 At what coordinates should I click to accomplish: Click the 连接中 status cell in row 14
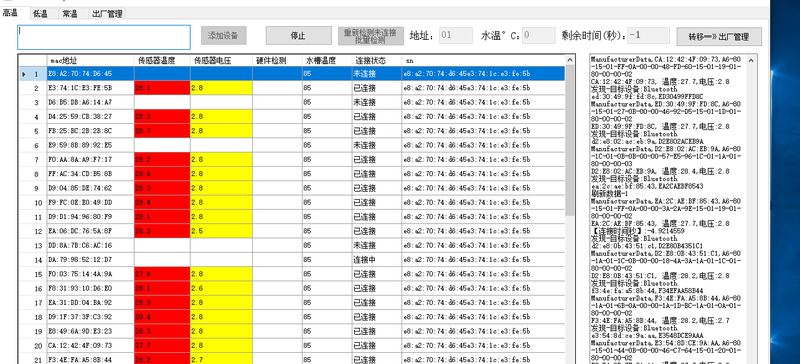(376, 259)
